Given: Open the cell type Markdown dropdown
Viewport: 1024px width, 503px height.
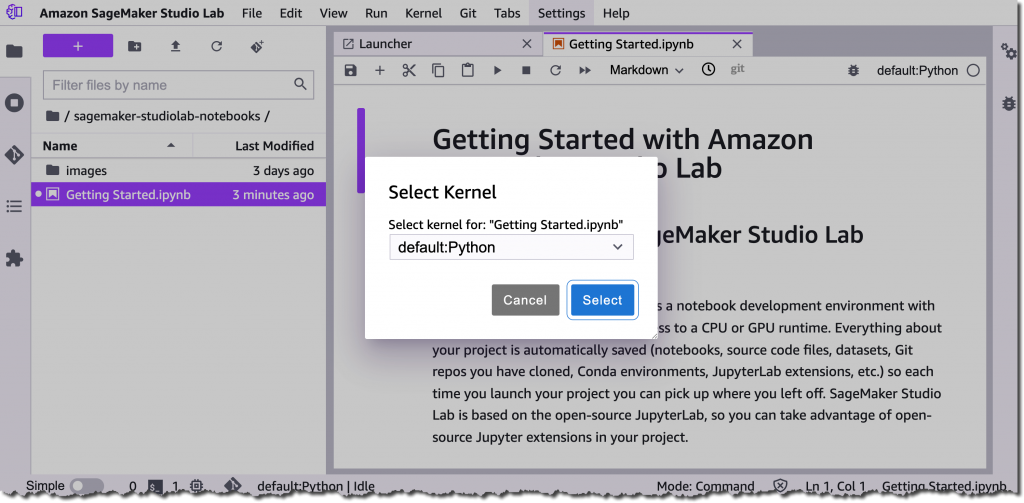Looking at the screenshot, I should 647,70.
